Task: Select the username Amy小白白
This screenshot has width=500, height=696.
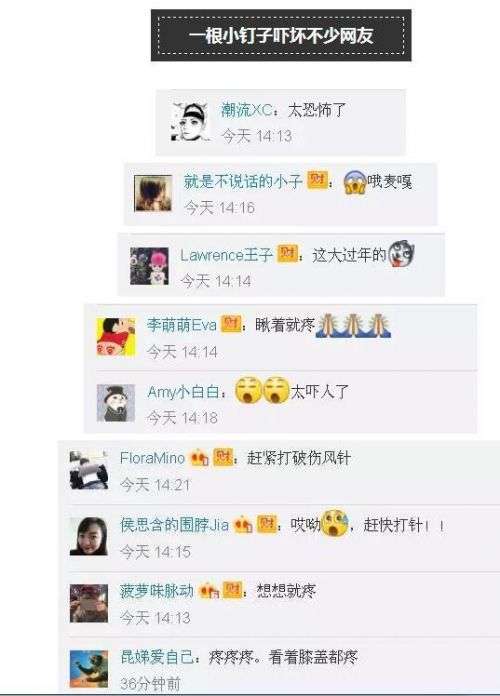Action: coord(184,392)
